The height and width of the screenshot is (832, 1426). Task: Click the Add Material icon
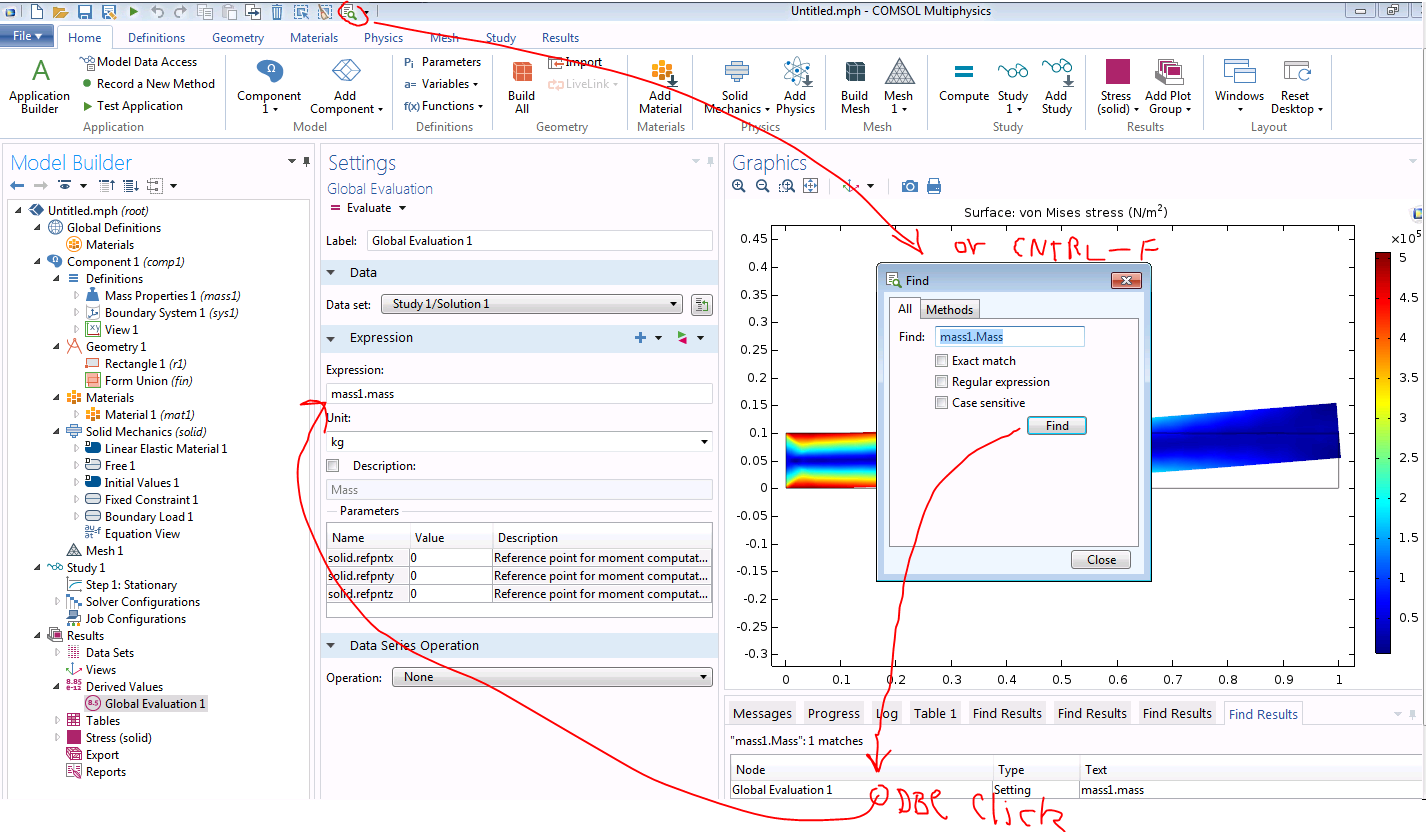coord(660,74)
